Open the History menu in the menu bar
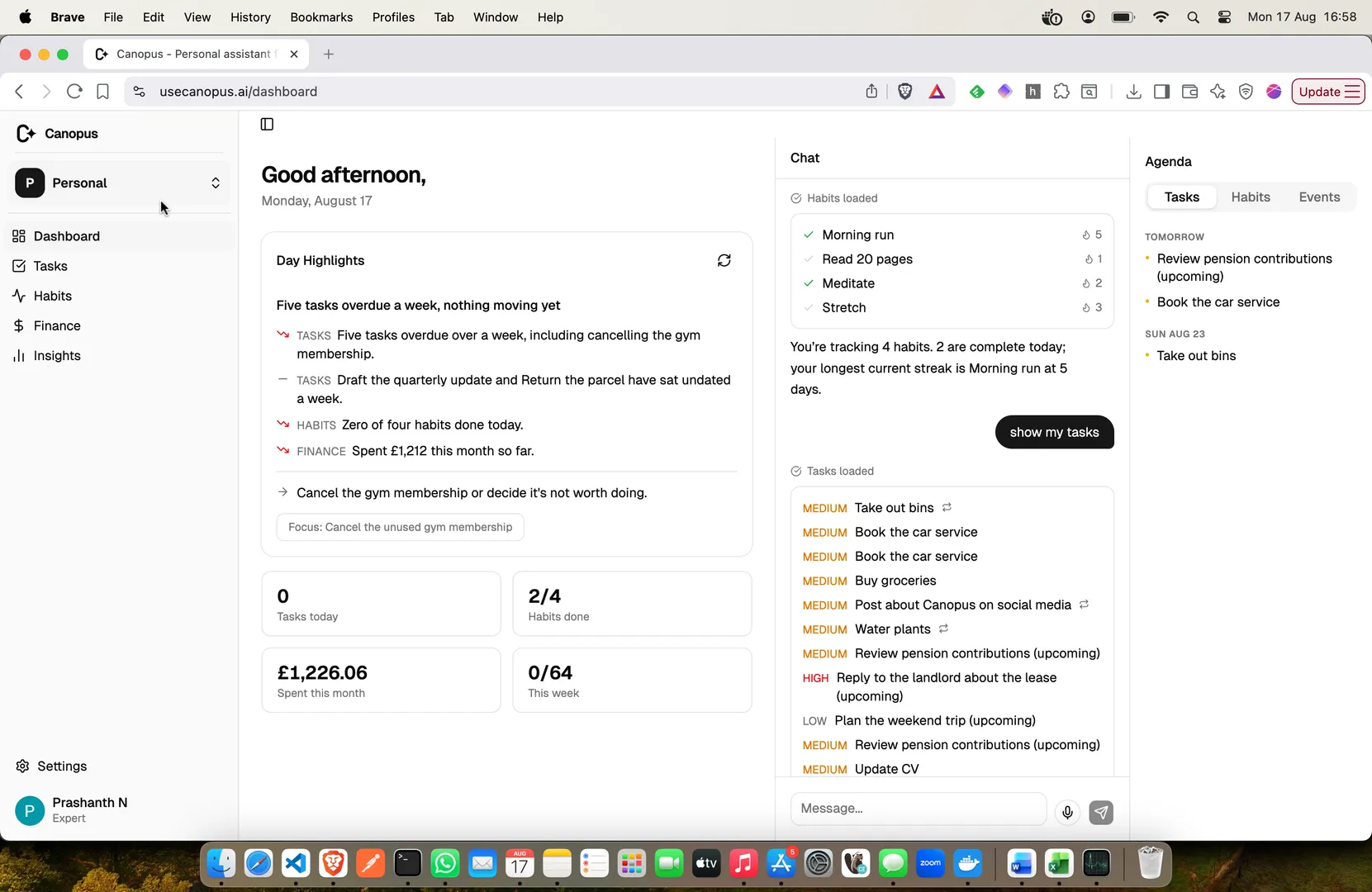 (x=250, y=17)
